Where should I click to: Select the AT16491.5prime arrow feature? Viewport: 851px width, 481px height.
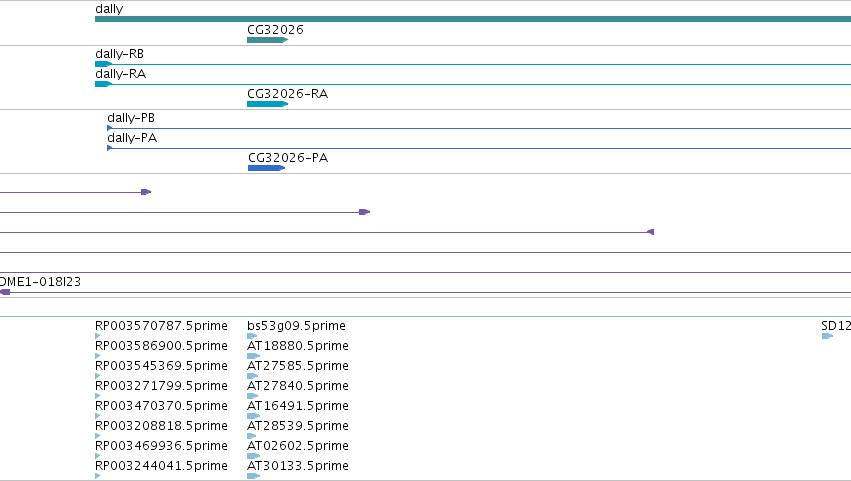pos(253,416)
